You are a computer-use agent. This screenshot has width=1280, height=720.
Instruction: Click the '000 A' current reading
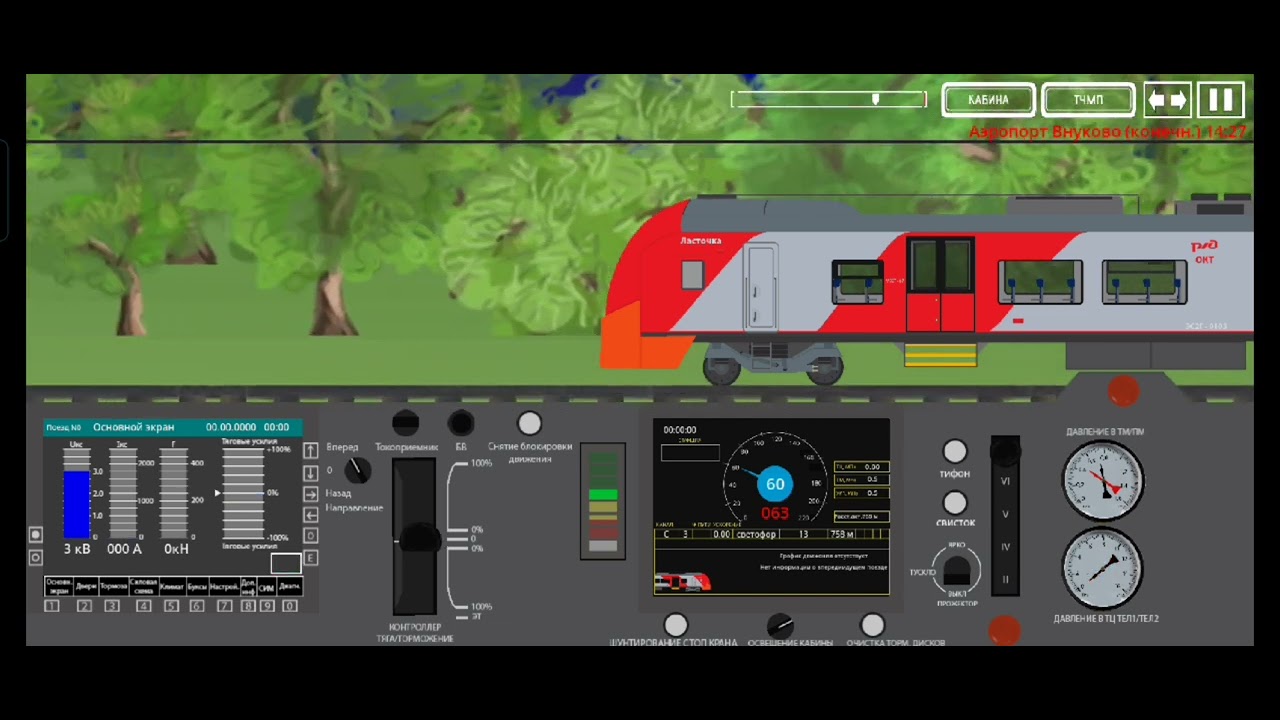coord(124,549)
